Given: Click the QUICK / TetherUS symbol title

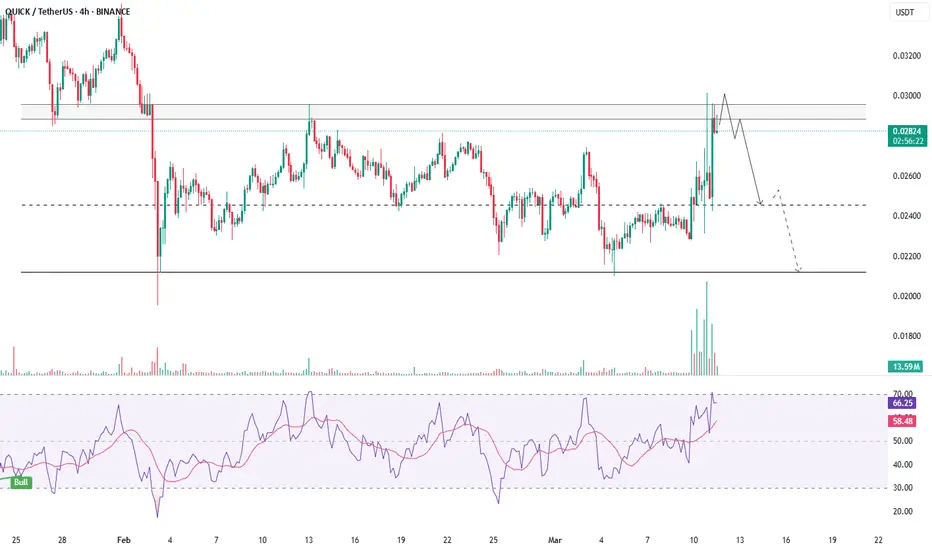Looking at the screenshot, I should pos(39,11).
